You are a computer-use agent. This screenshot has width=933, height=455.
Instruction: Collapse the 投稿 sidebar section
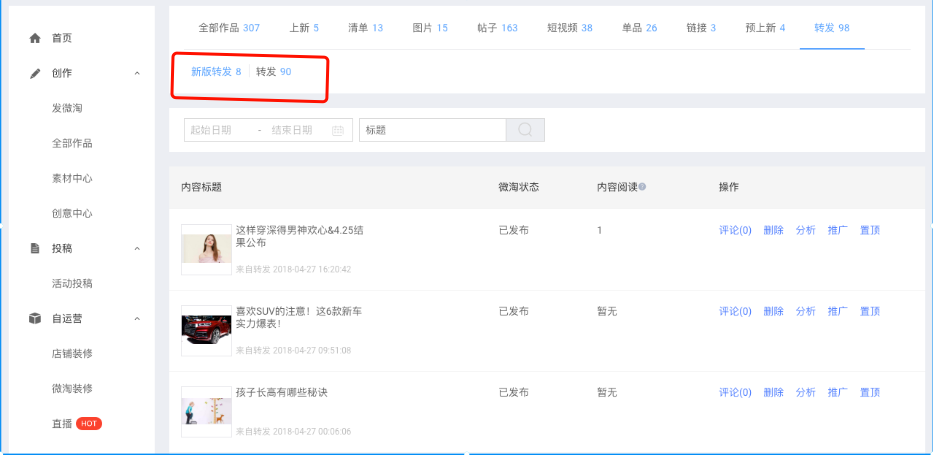click(137, 248)
